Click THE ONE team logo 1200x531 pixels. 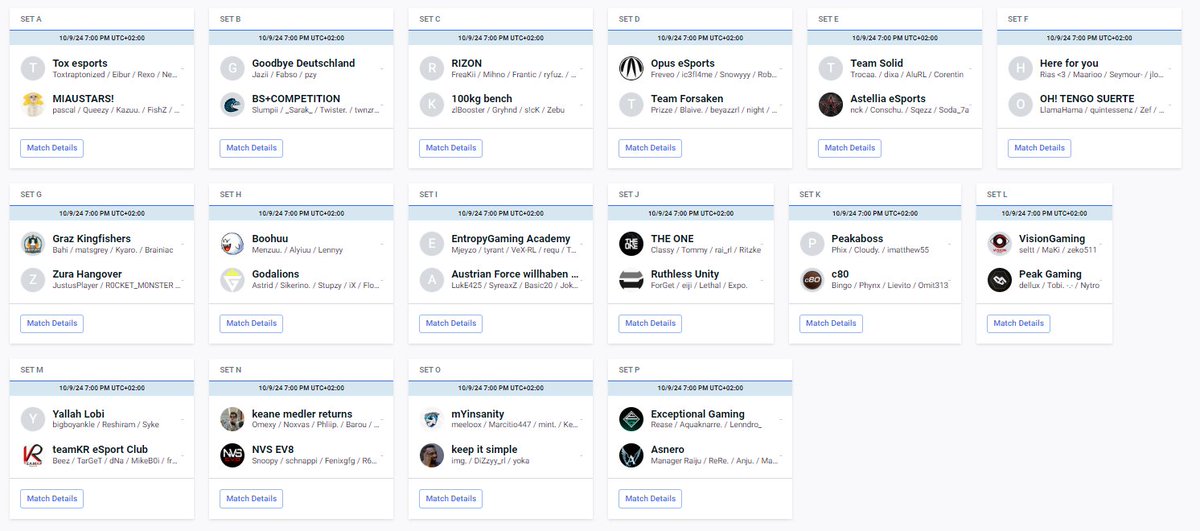632,244
